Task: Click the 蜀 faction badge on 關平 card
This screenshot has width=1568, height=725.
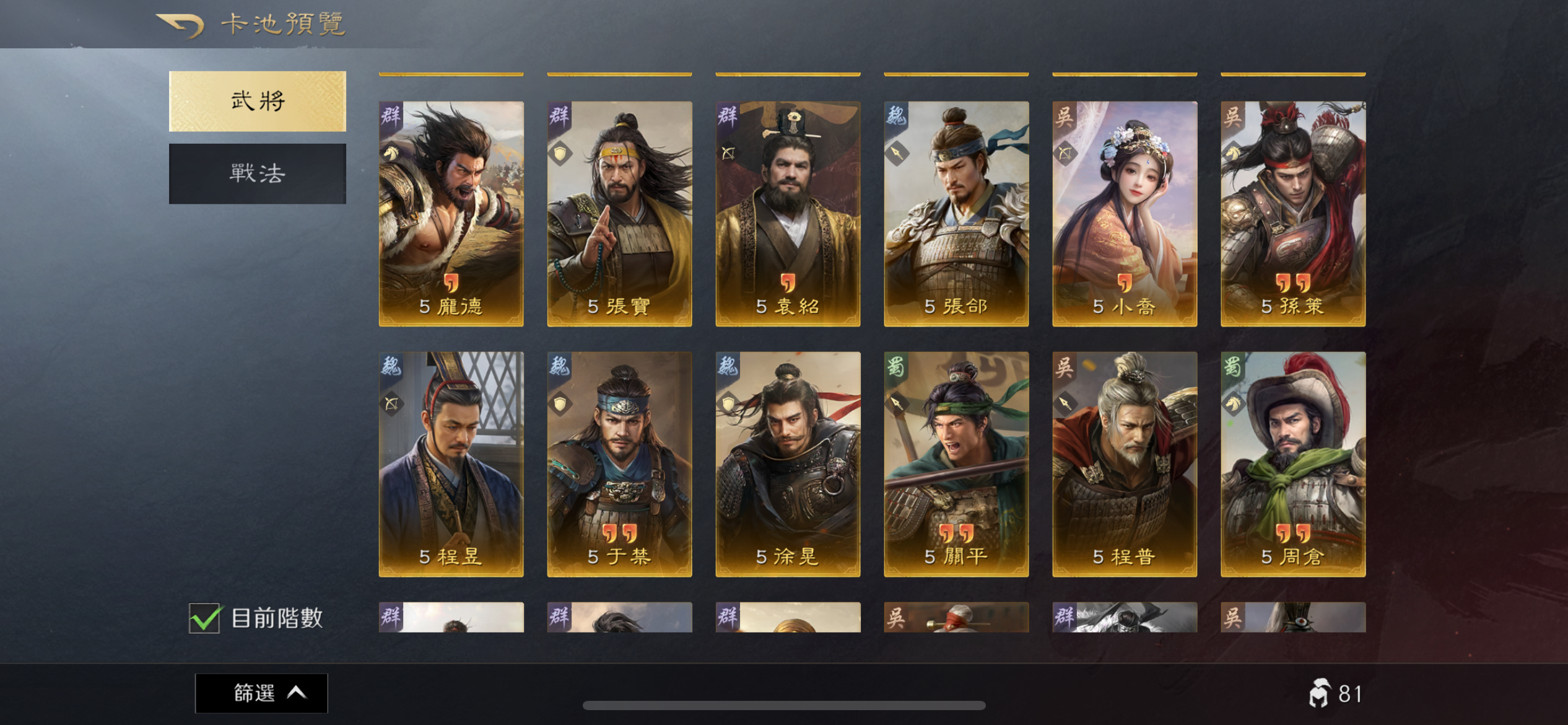Action: pos(896,366)
